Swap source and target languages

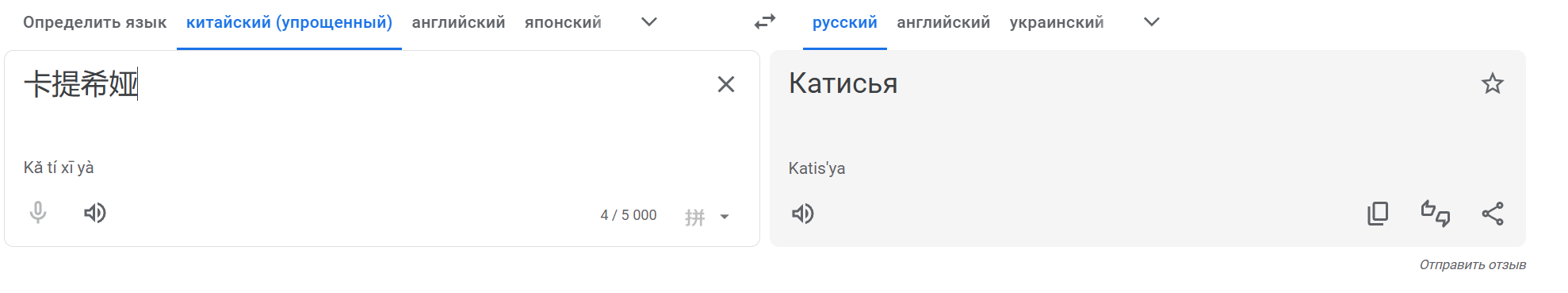click(765, 22)
